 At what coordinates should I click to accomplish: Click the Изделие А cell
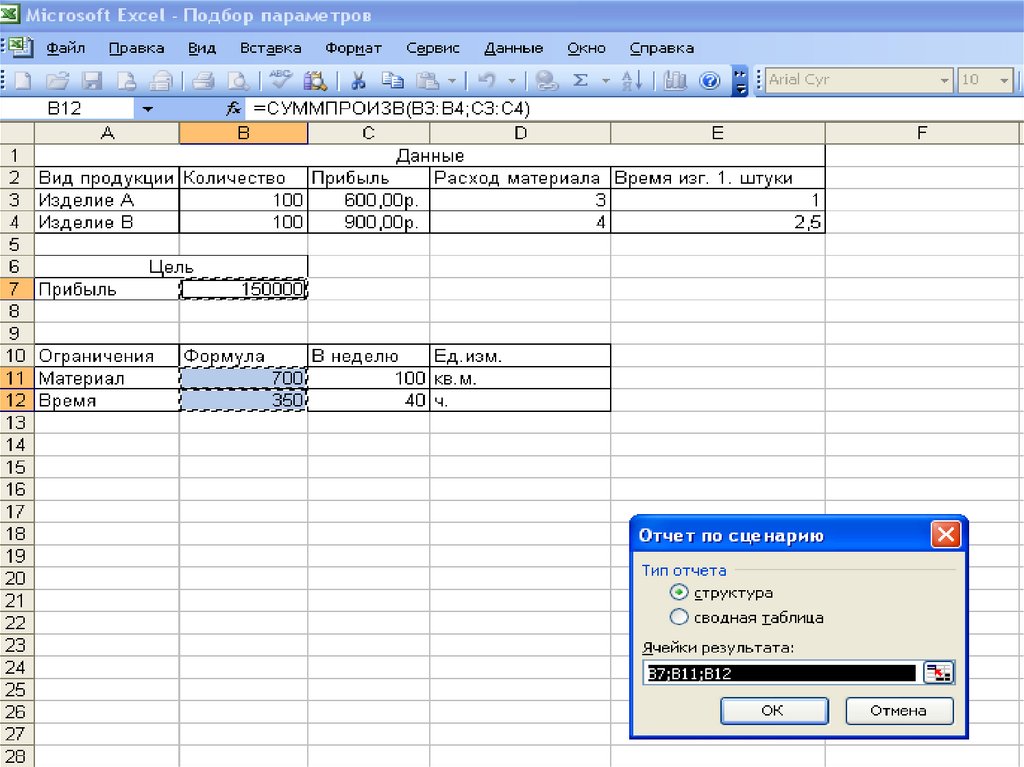106,200
